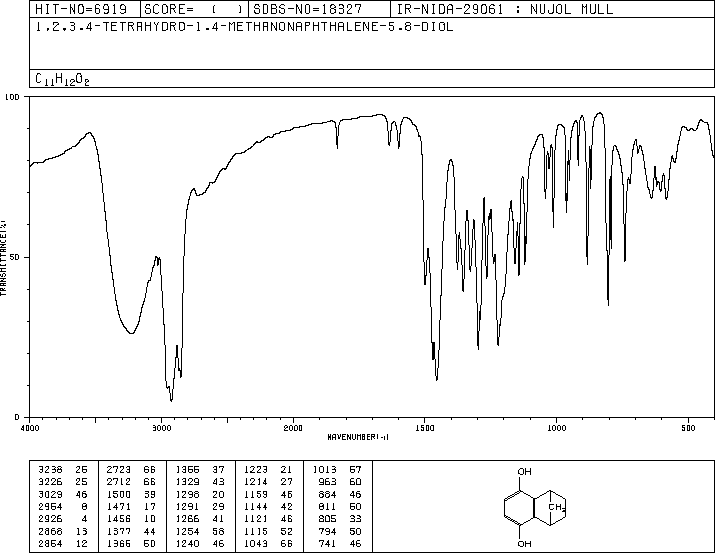This screenshot has height=553, width=715.
Task: Click the 1329 peak entry in the table
Action: tap(200, 481)
